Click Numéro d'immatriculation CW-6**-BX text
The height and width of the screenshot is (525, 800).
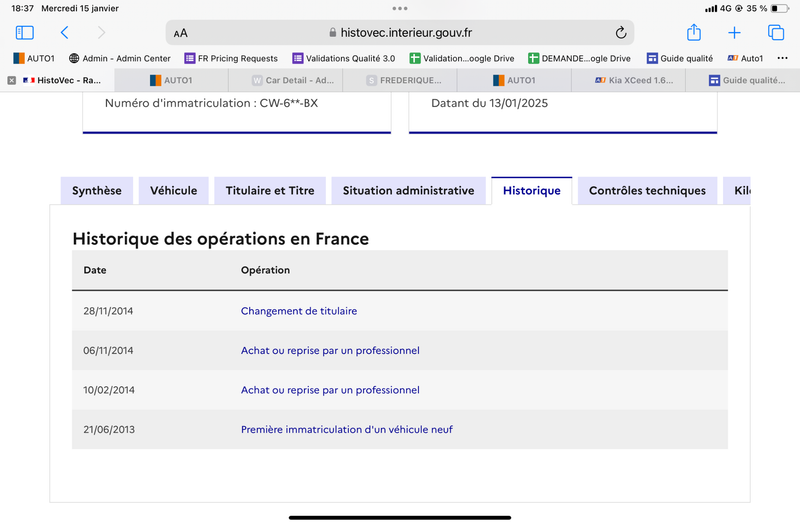pos(211,103)
